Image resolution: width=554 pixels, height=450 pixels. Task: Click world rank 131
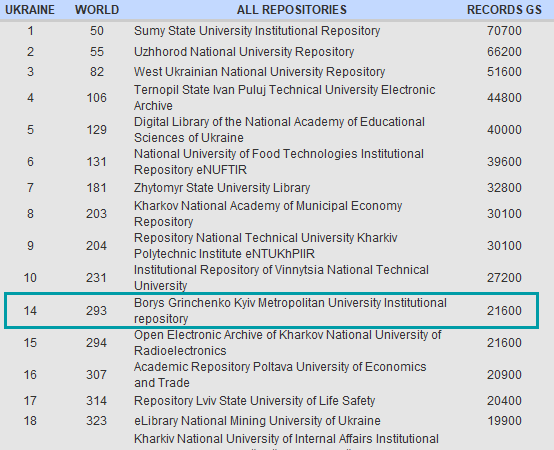96,162
